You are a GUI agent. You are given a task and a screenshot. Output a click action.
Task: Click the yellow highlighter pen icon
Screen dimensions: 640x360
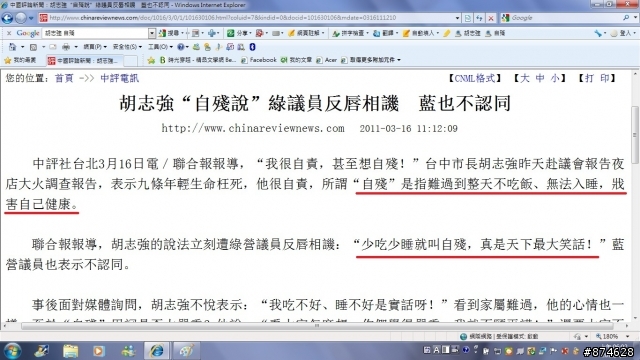(x=447, y=33)
